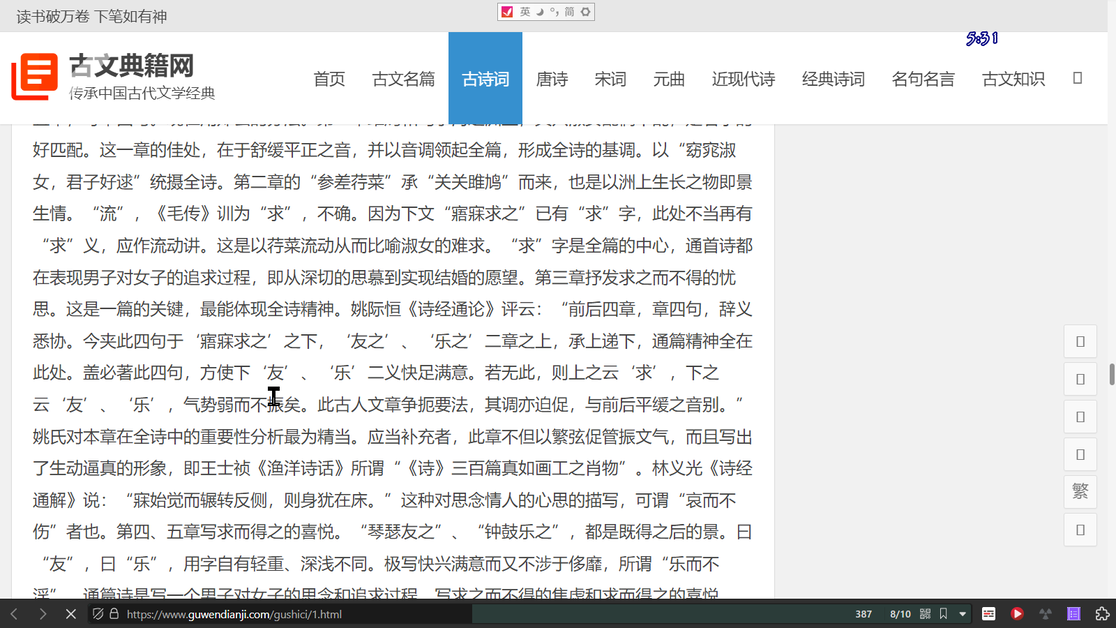
Task: Open the 唐诗 navigation tab
Action: pyautogui.click(x=552, y=79)
